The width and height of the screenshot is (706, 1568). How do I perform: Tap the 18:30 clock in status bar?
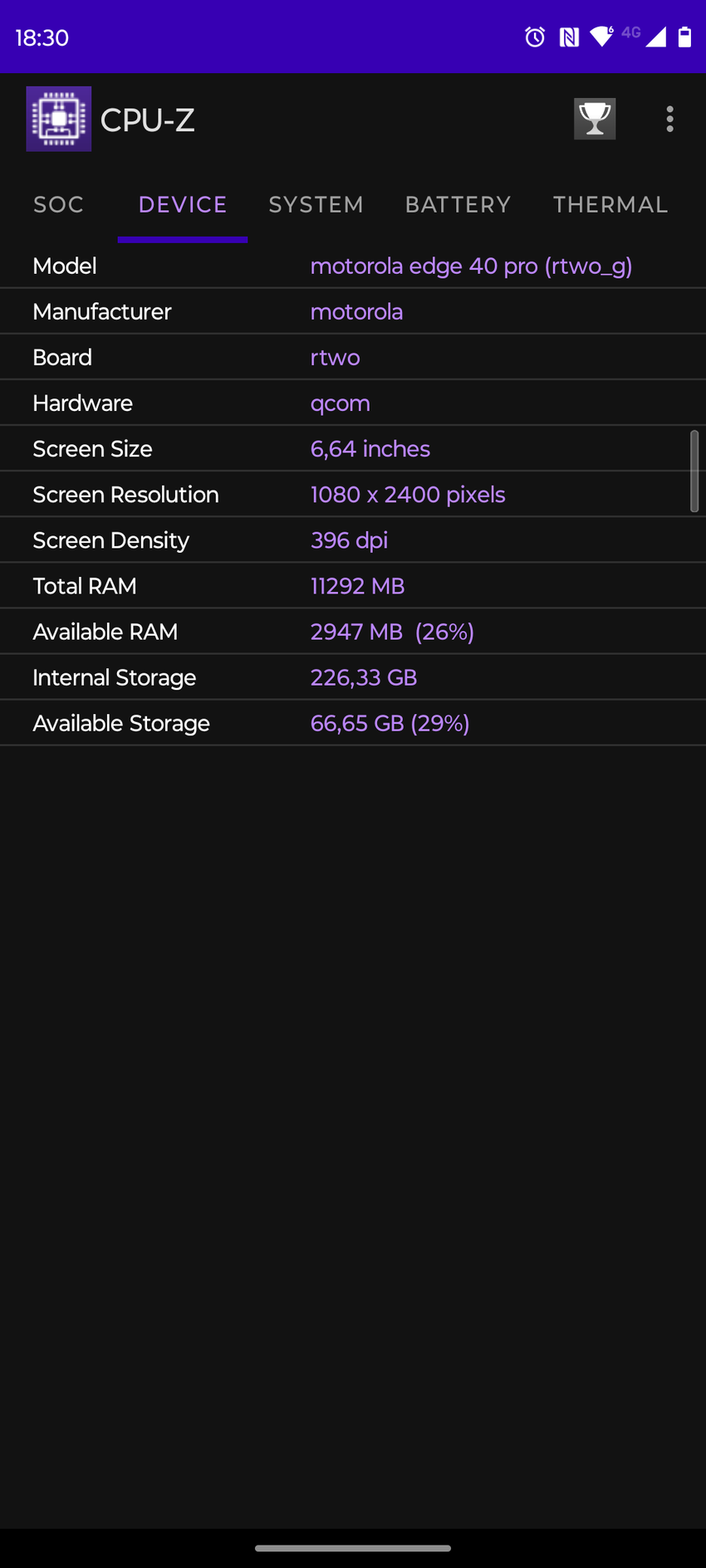[x=42, y=37]
